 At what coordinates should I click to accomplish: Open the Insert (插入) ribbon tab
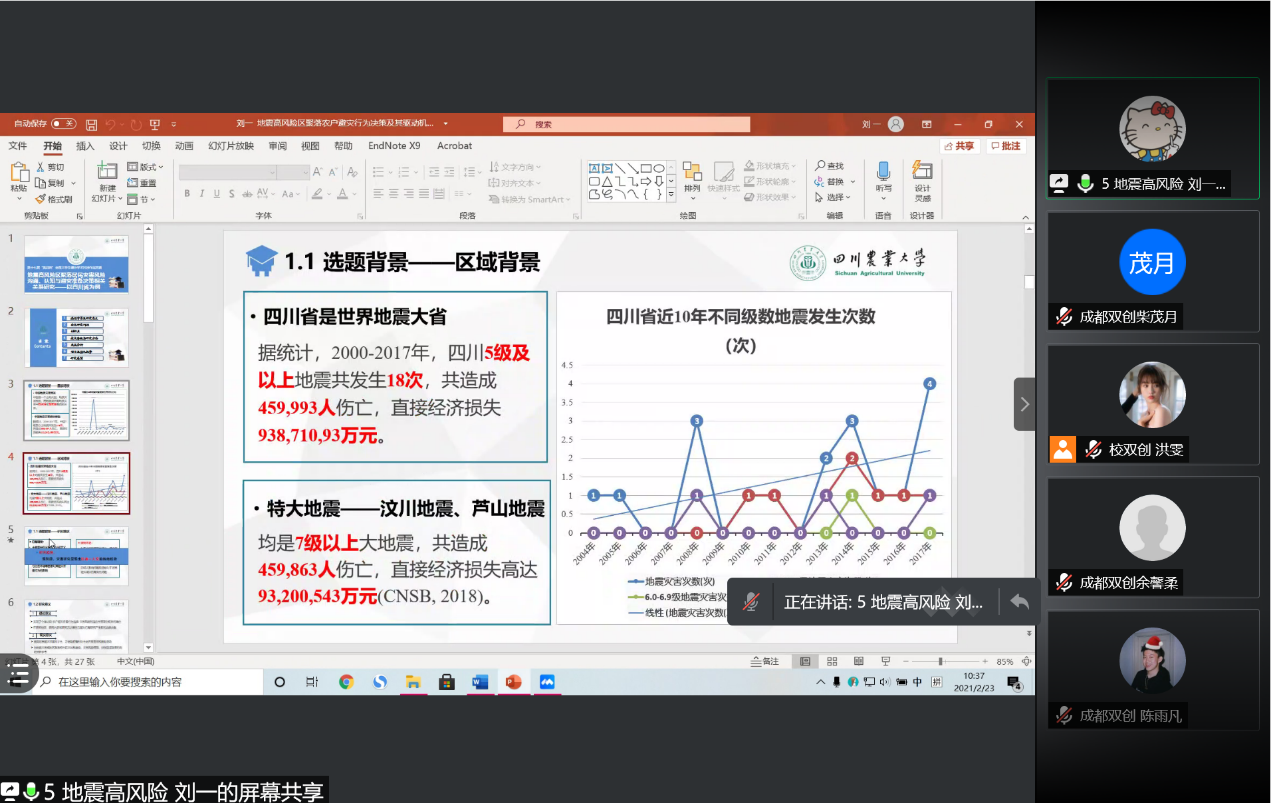point(85,146)
